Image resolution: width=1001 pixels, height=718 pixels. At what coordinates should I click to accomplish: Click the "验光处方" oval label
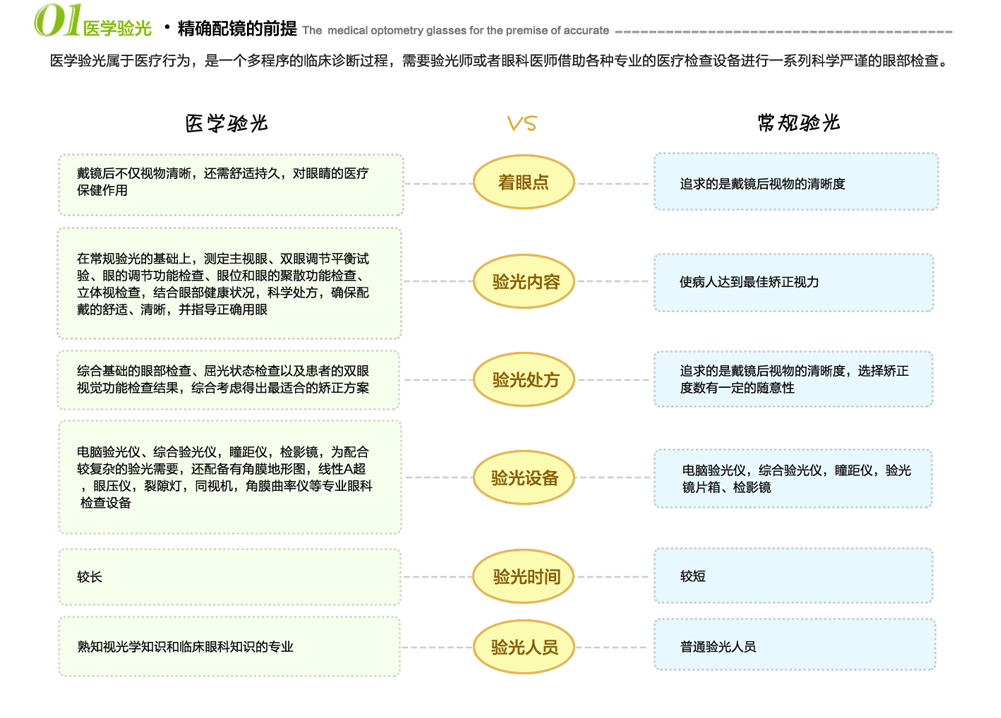(x=525, y=379)
